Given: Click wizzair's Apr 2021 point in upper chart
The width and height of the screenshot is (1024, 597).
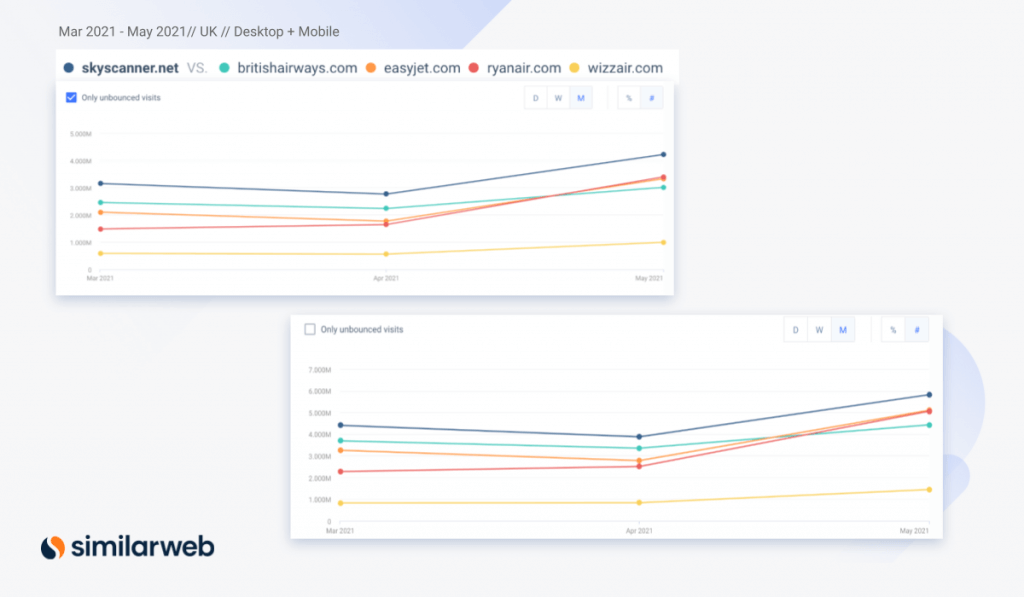Looking at the screenshot, I should pos(386,254).
